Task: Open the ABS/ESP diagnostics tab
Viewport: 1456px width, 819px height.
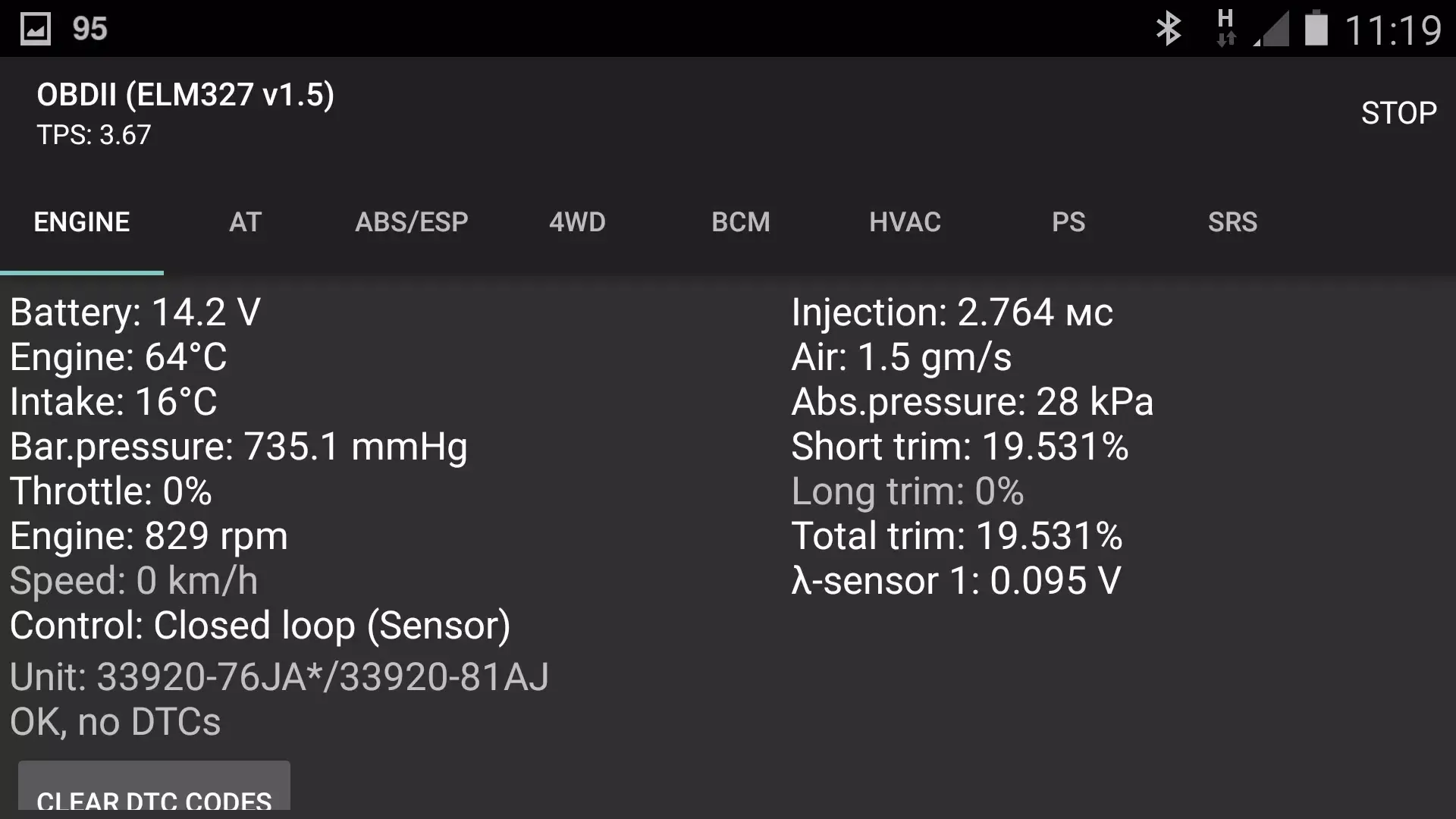Action: point(412,221)
